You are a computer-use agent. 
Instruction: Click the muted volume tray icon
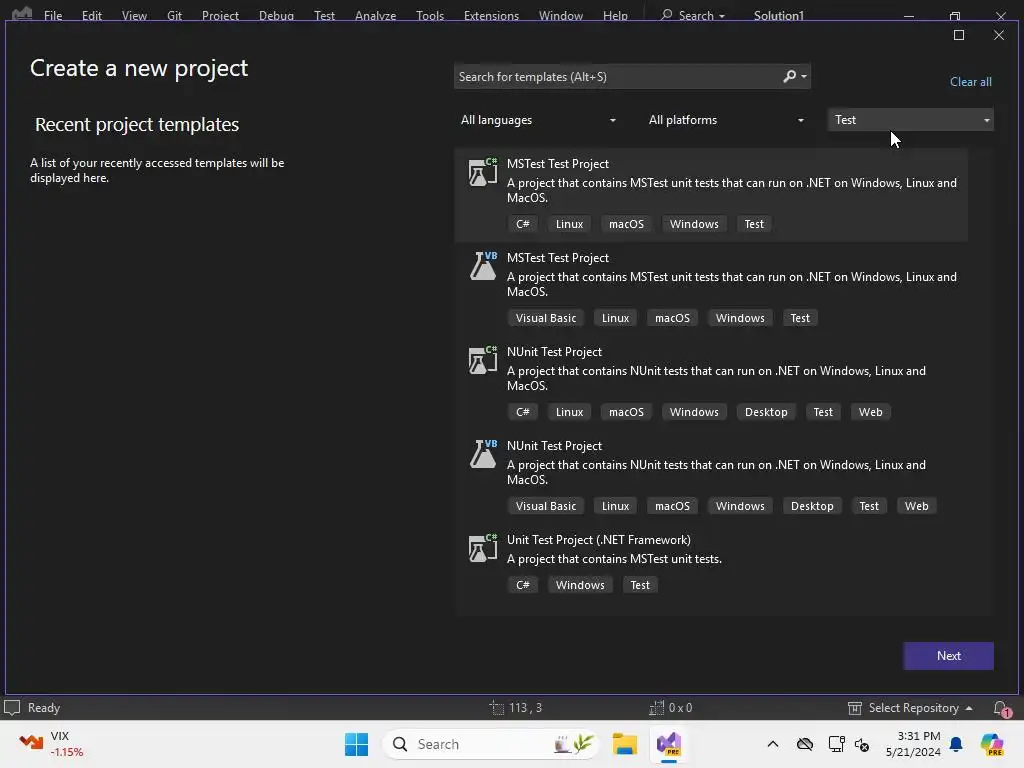pyautogui.click(x=862, y=744)
